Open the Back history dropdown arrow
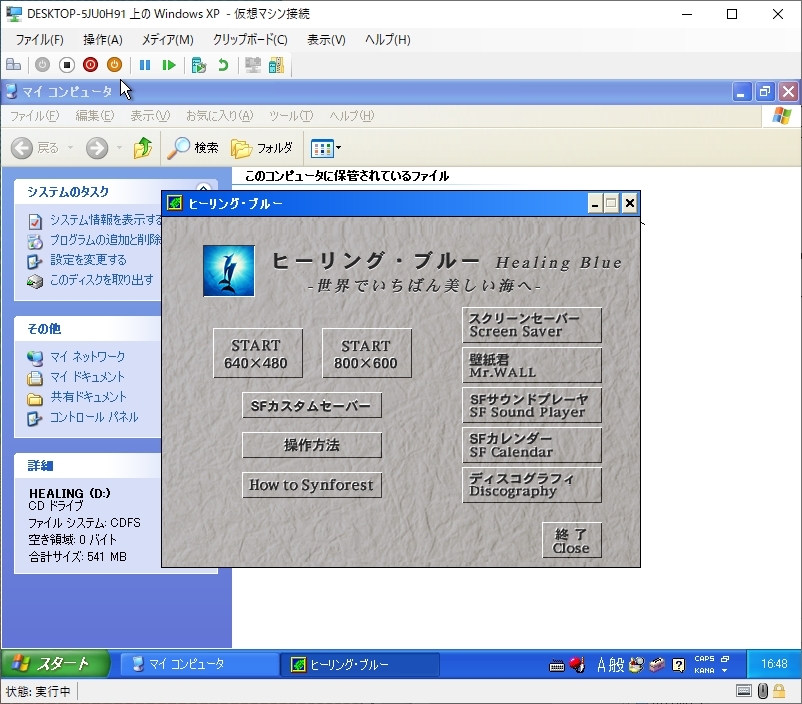802x704 pixels. pyautogui.click(x=70, y=148)
